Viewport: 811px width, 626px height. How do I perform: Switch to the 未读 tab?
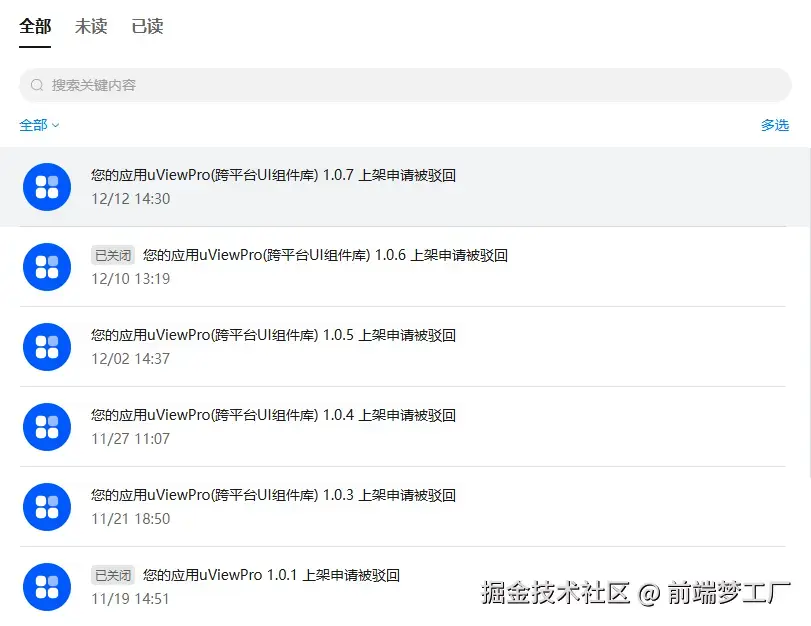click(x=91, y=26)
